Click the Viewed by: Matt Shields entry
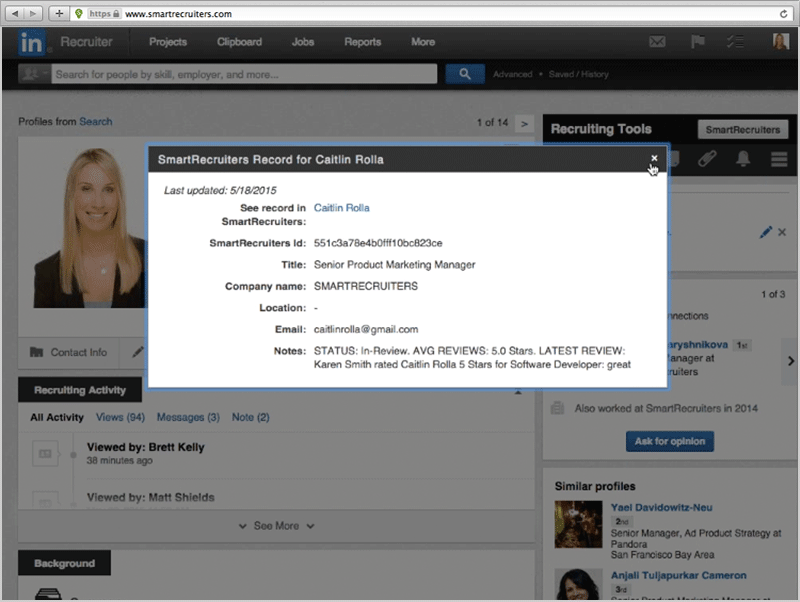 tap(151, 497)
